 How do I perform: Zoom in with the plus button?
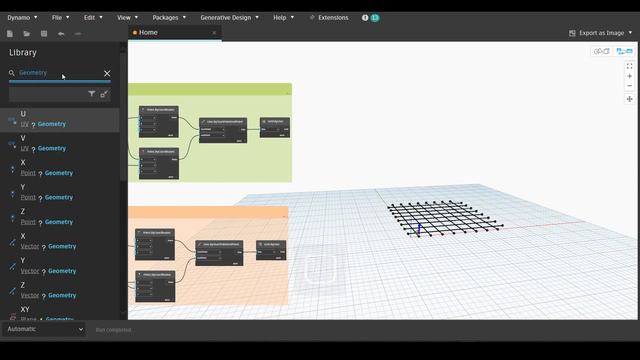click(x=629, y=76)
